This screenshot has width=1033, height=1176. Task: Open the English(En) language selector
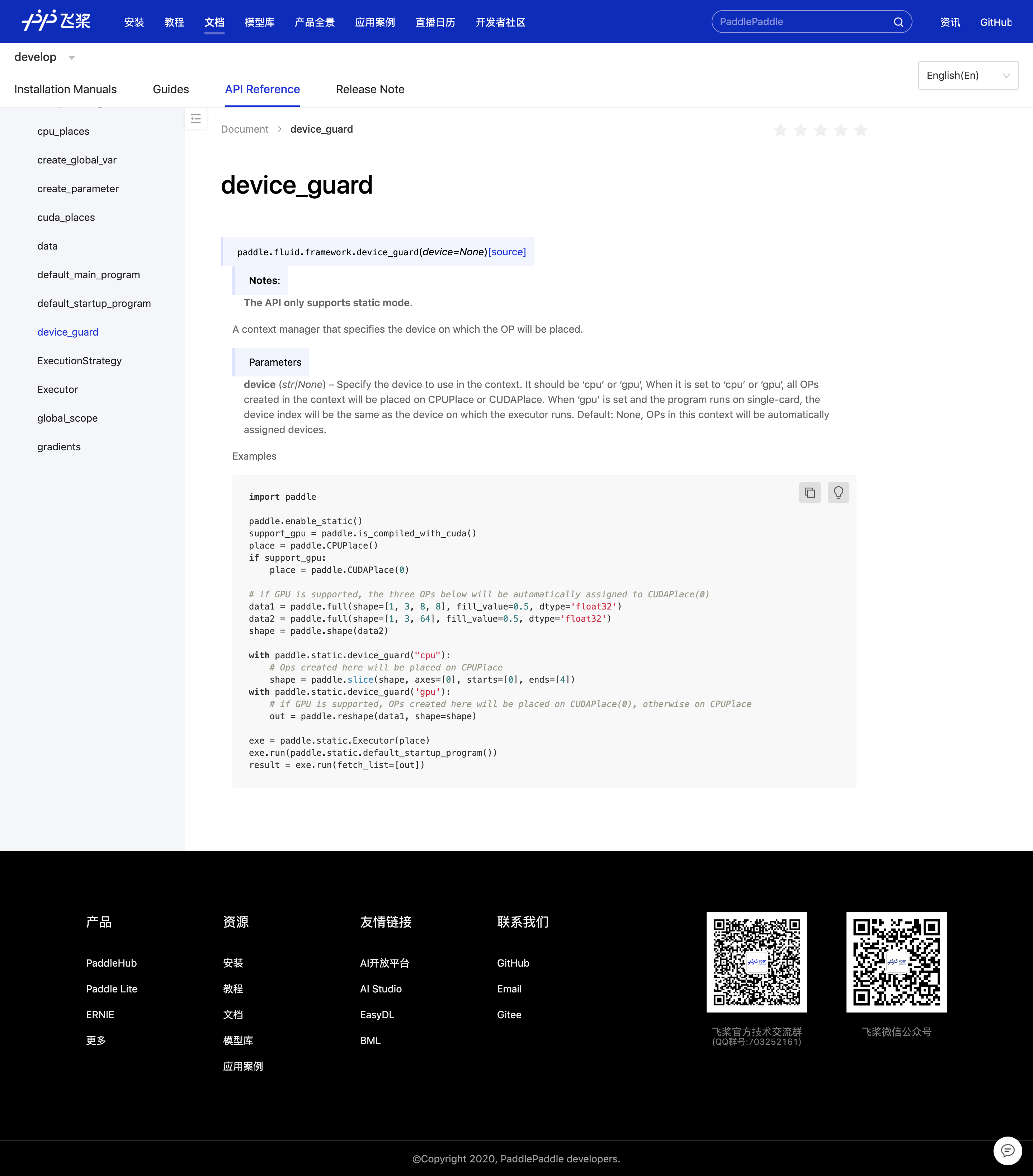click(967, 75)
